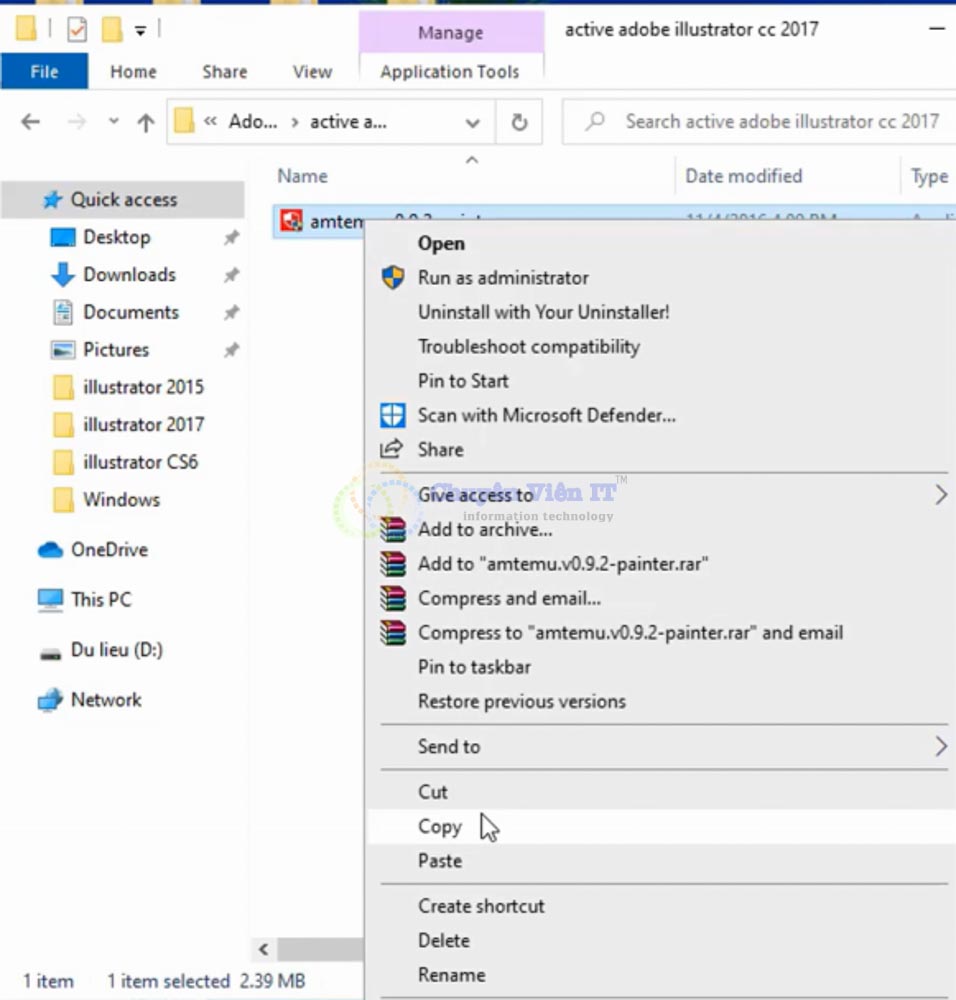Screen dimensions: 956x1000
Task: Choose Copy from the context menu
Action: tap(440, 827)
